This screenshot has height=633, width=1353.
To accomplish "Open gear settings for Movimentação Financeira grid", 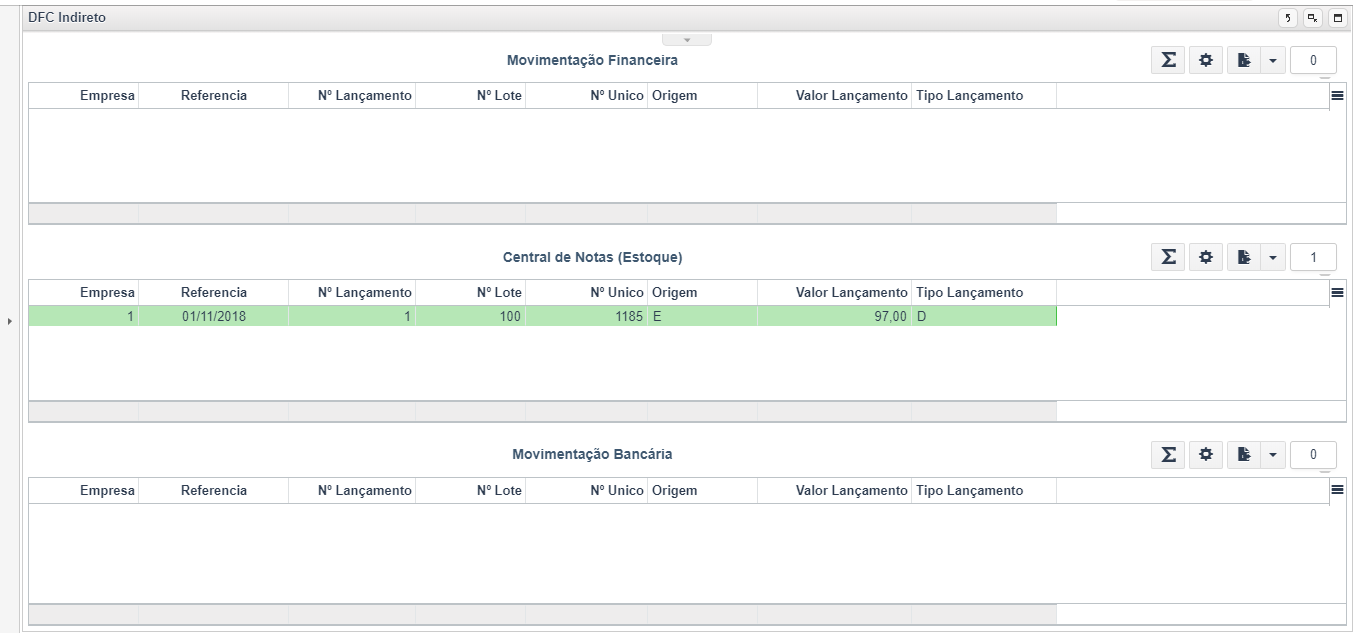I will (x=1206, y=60).
